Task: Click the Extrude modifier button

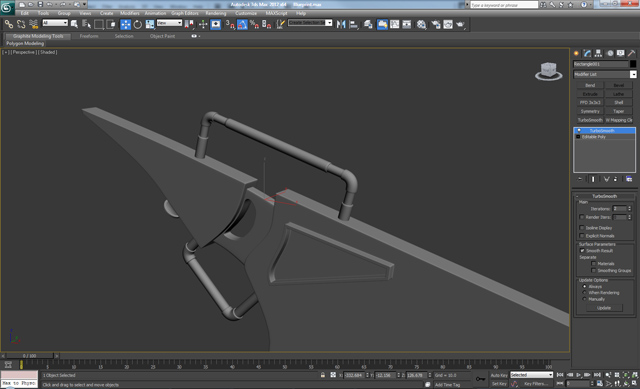Action: 590,94
